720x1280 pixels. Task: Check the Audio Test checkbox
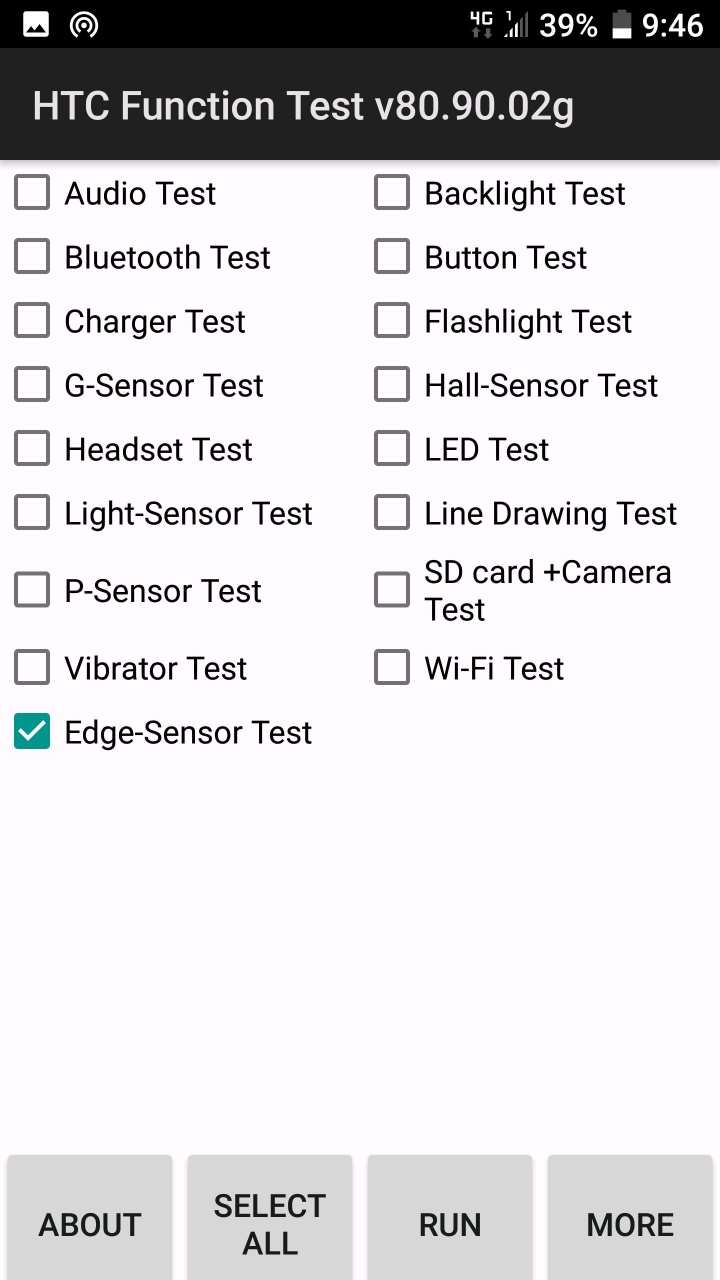tap(32, 193)
